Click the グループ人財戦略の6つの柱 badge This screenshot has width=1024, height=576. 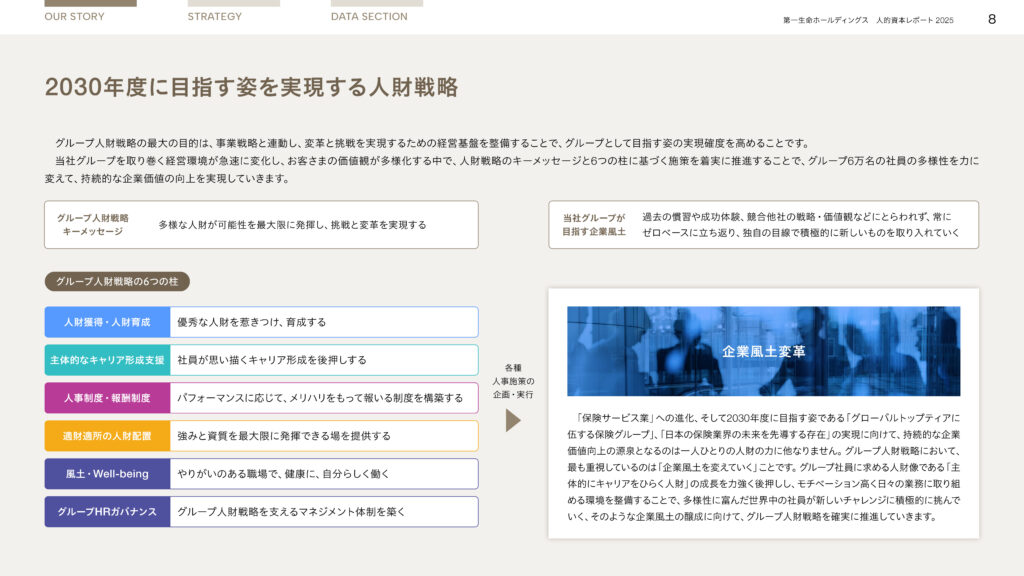pos(117,282)
